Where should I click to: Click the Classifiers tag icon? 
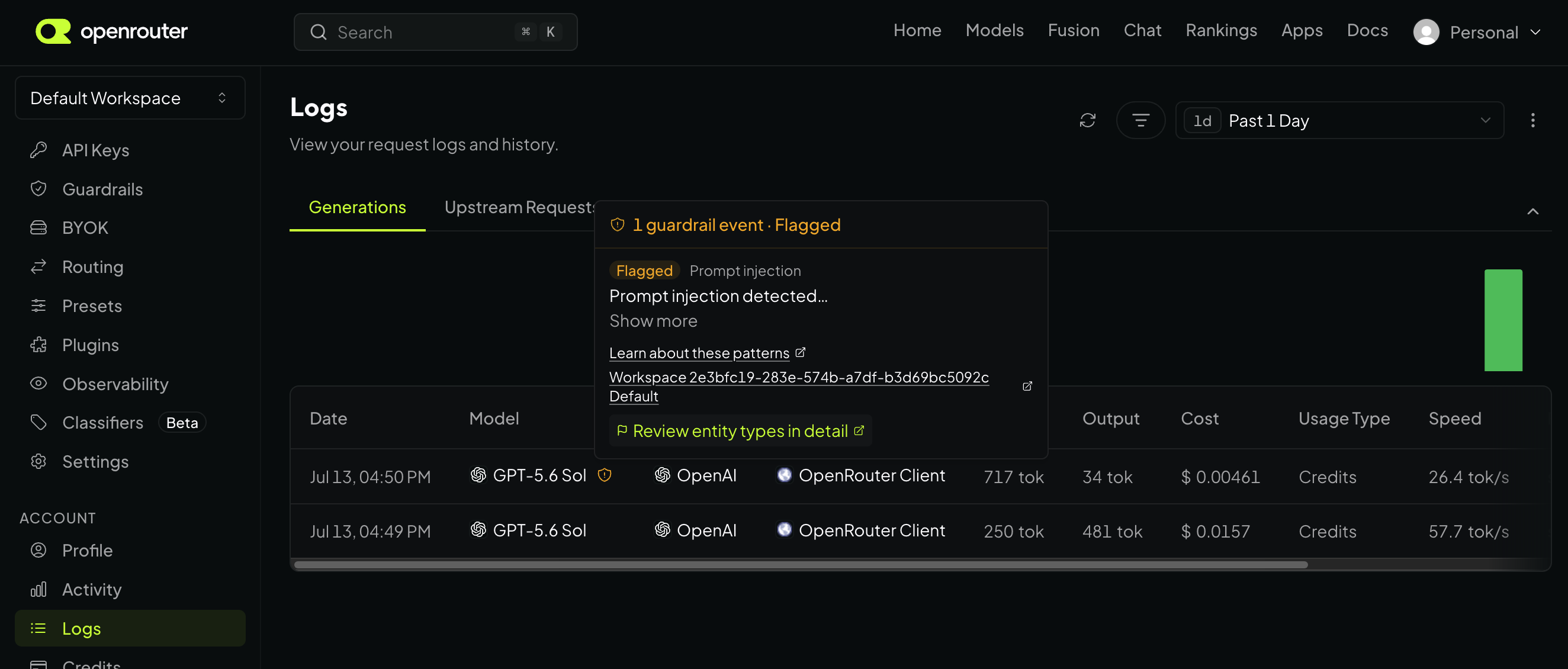38,423
